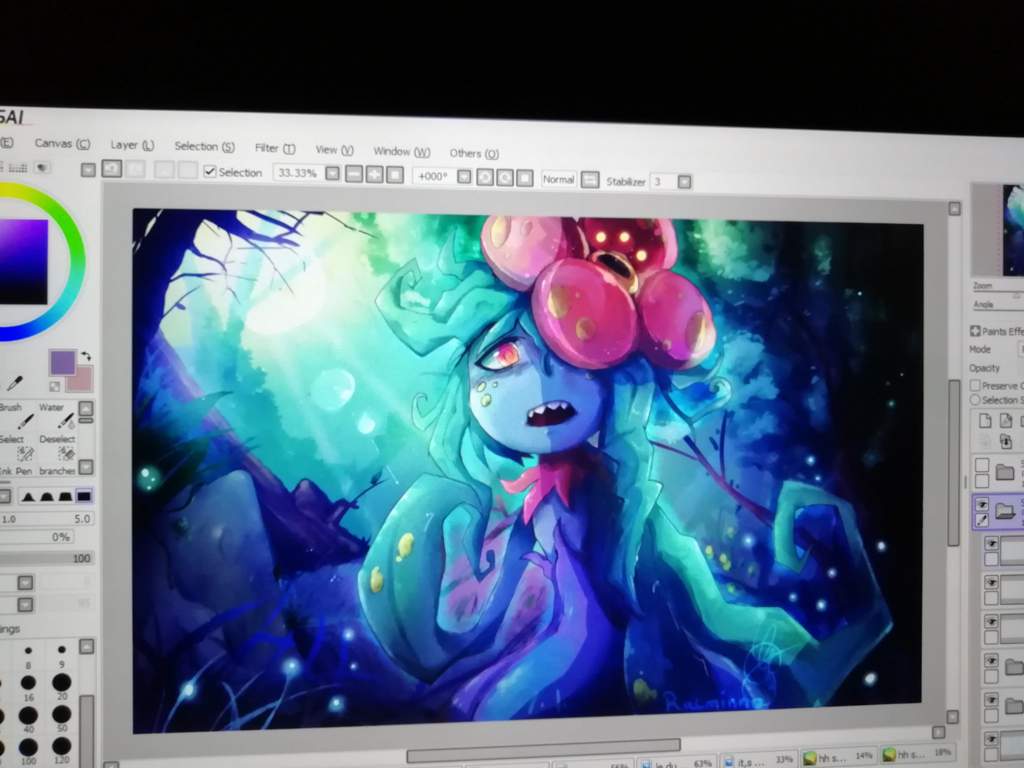1024x768 pixels.
Task: Select the eyedropper tool
Action: tap(14, 382)
